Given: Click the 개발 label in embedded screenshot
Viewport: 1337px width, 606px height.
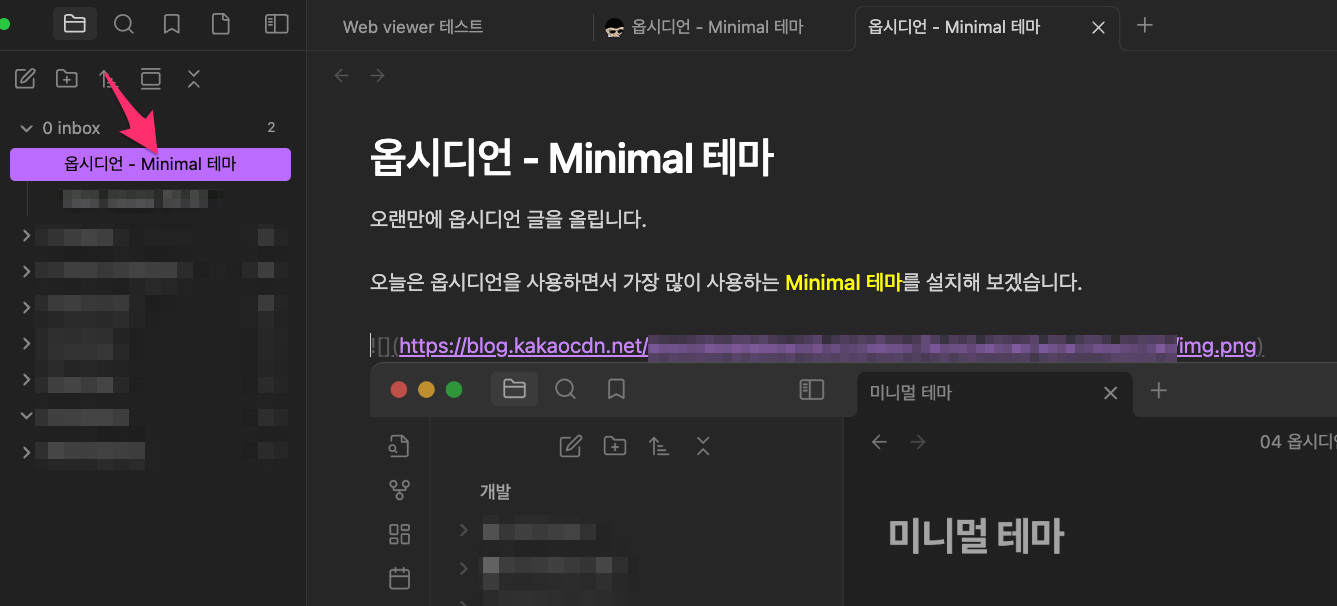Looking at the screenshot, I should tap(496, 491).
